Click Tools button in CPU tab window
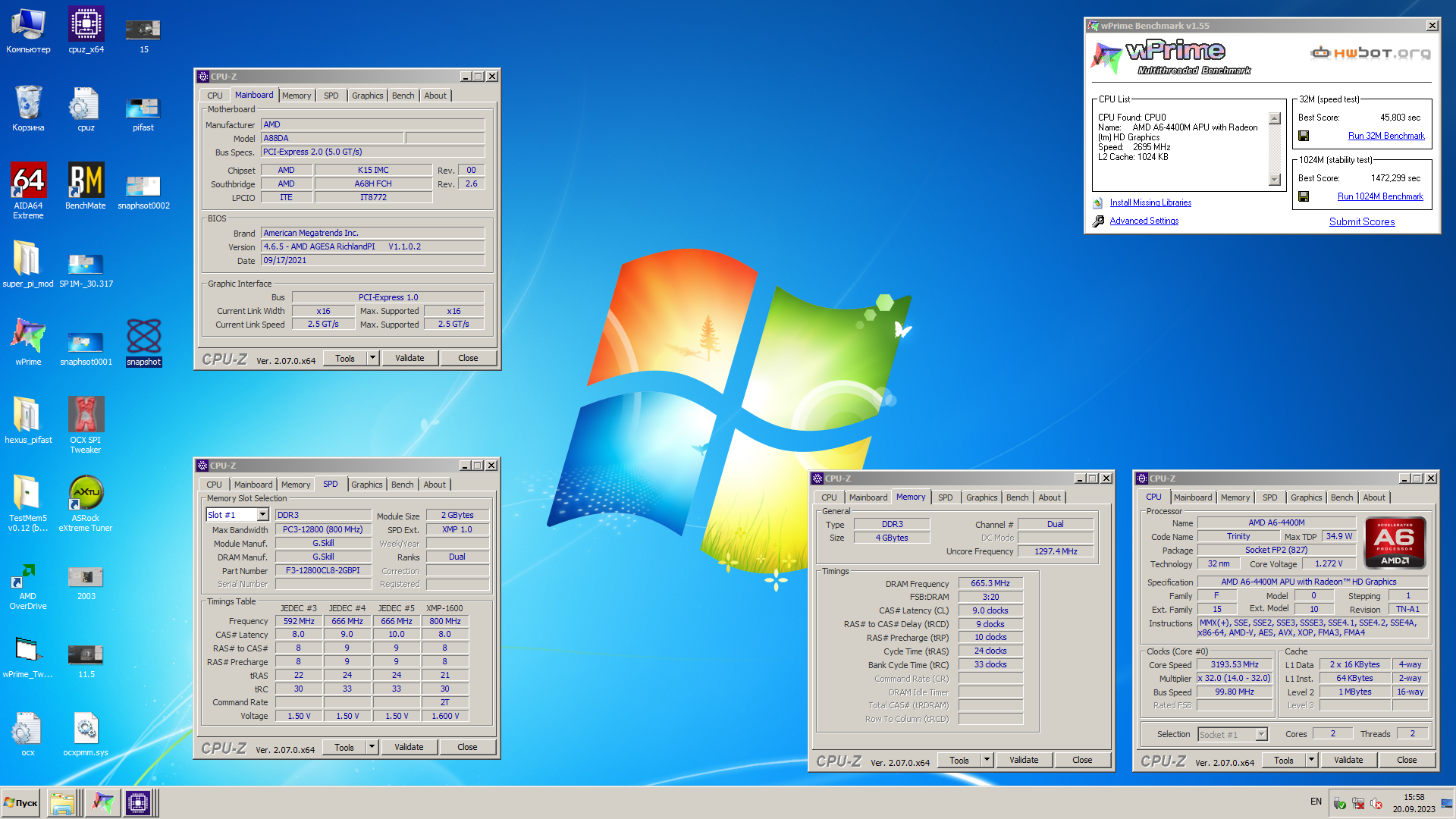The image size is (1456, 819). pyautogui.click(x=1284, y=760)
